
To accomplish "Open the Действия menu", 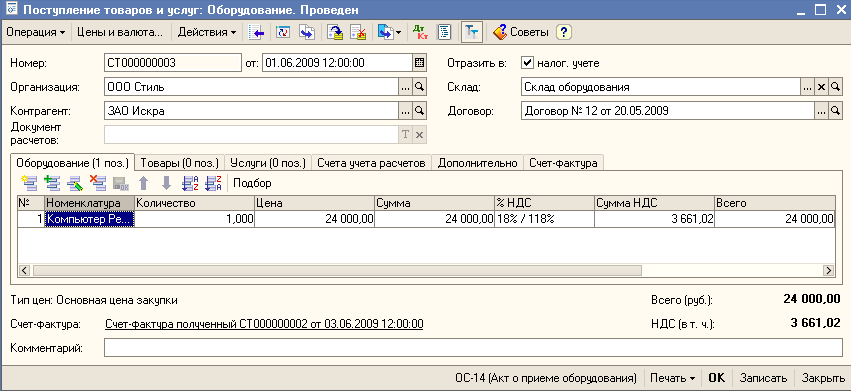I will coord(207,32).
